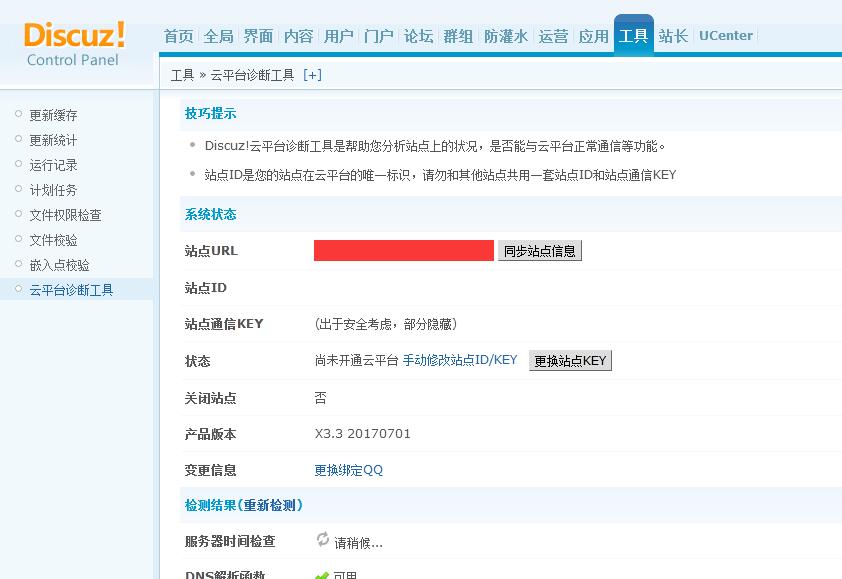
Task: Select the 论坛 tab
Action: pyautogui.click(x=418, y=36)
